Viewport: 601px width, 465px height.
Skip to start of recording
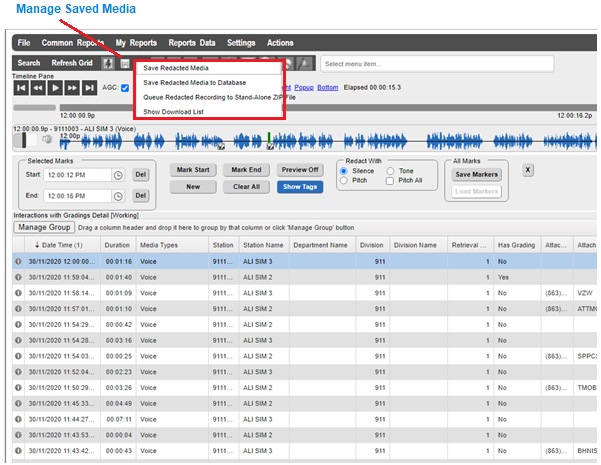(x=20, y=88)
